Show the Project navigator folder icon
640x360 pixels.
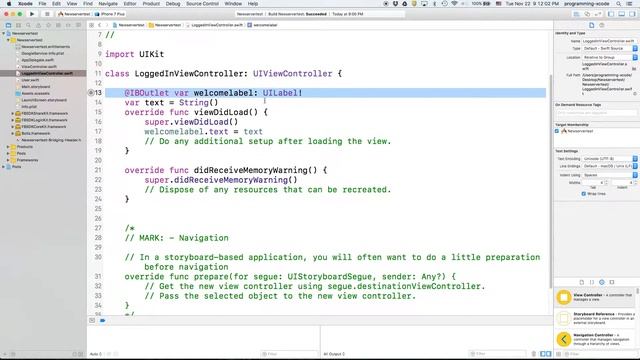(x=8, y=25)
